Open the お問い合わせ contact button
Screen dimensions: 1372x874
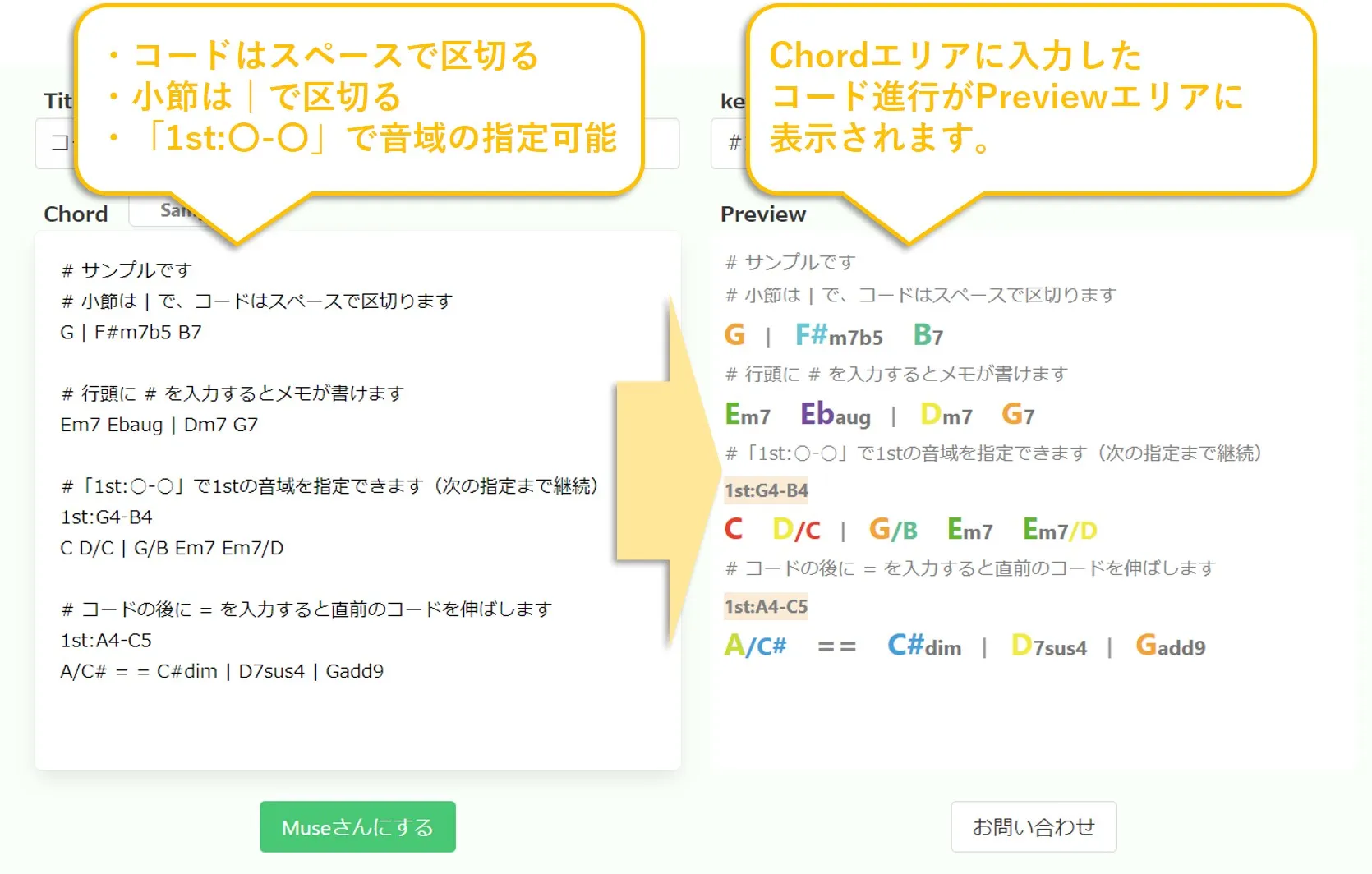pos(1033,826)
